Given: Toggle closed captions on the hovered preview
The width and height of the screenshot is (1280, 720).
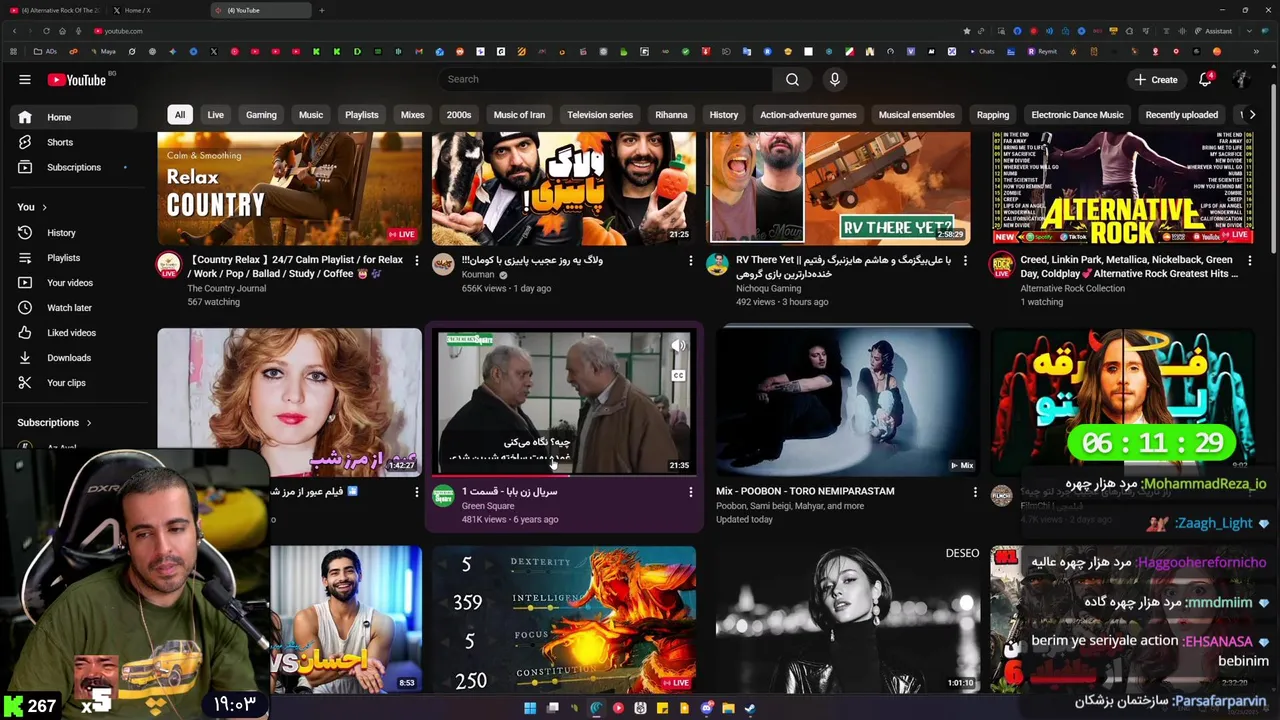Looking at the screenshot, I should 678,376.
